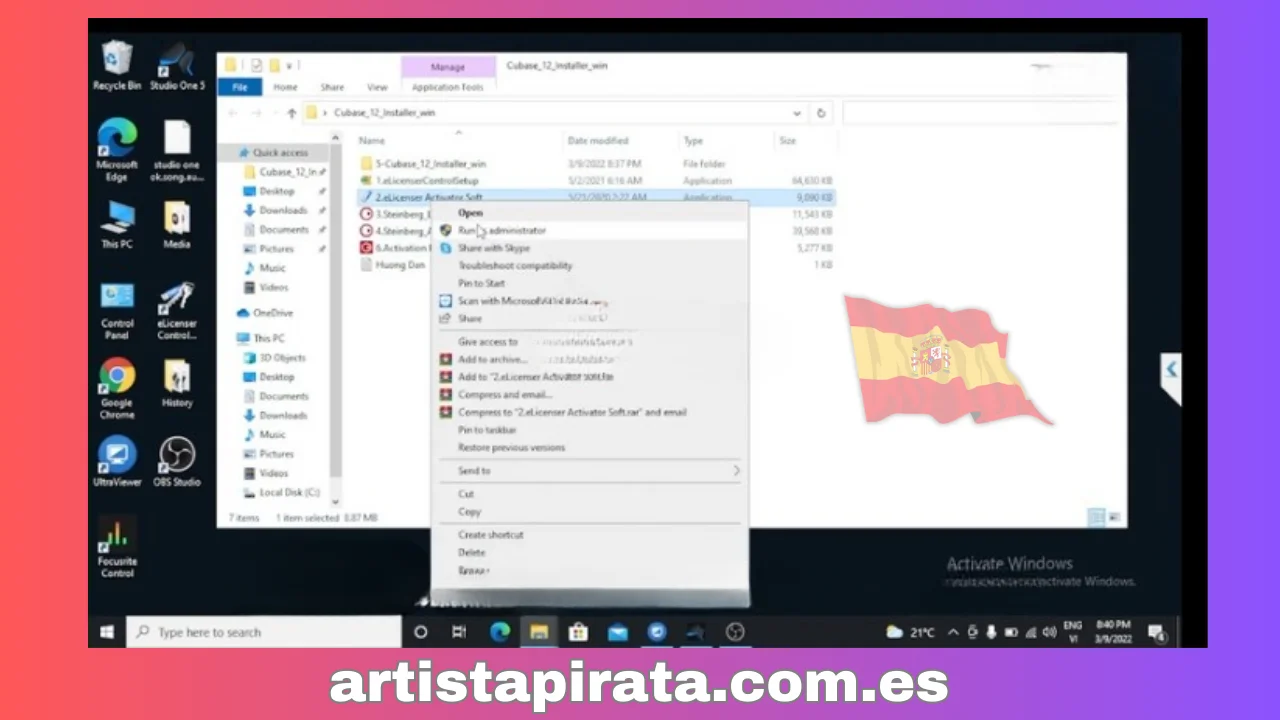Choose Delete in the context menu
The image size is (1280, 720).
coord(590,553)
